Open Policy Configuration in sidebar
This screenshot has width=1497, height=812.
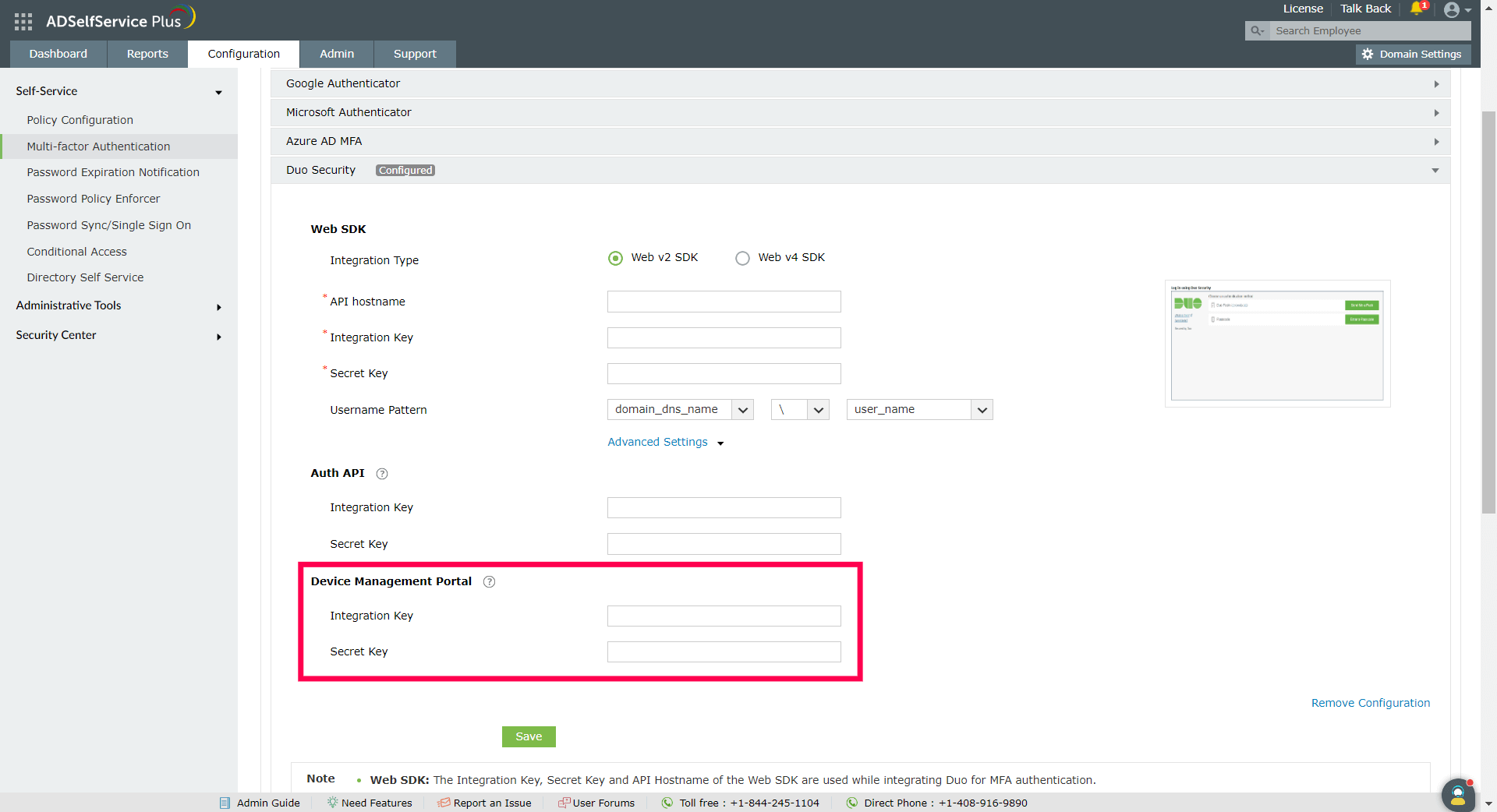pos(80,120)
